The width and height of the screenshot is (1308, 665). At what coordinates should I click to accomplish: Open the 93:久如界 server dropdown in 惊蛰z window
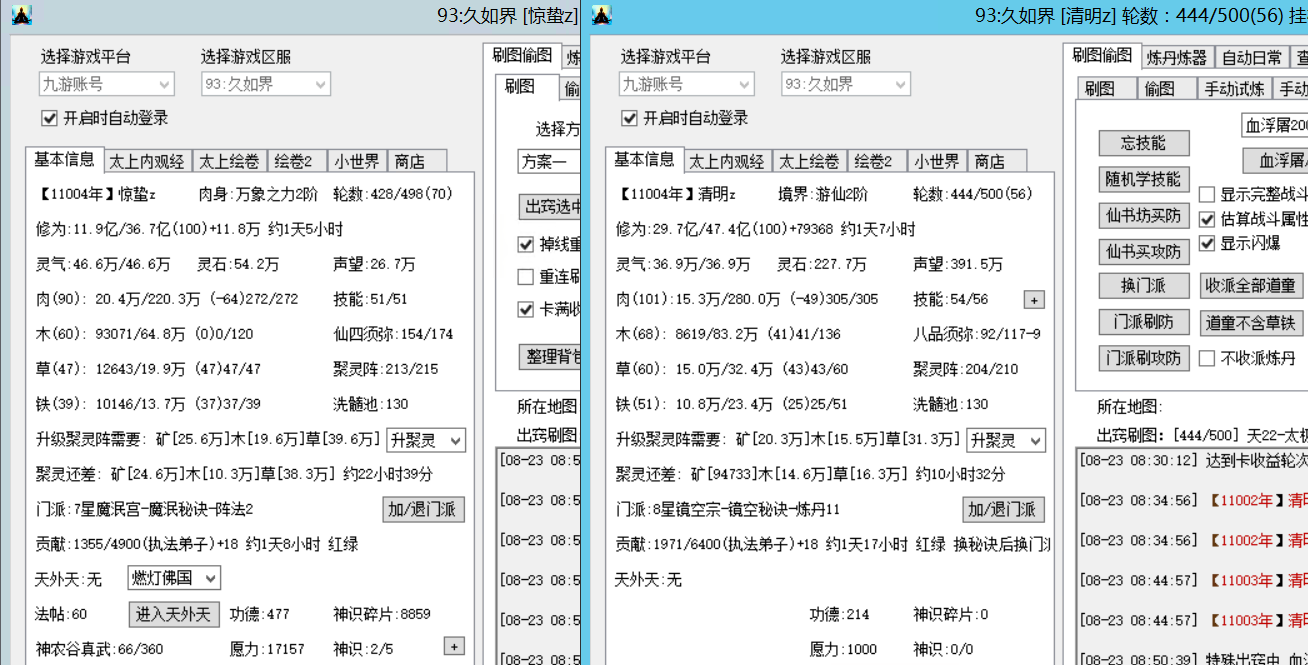pos(266,85)
